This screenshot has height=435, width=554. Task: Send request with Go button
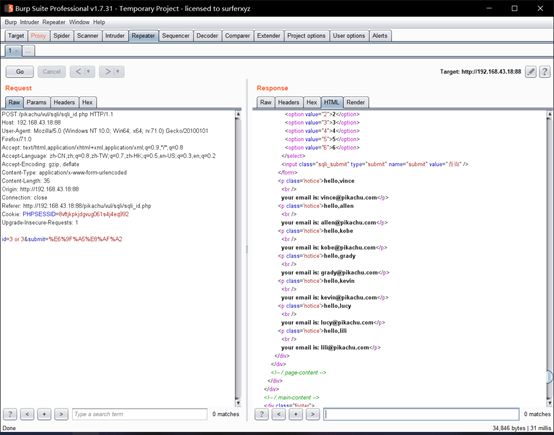coord(20,72)
